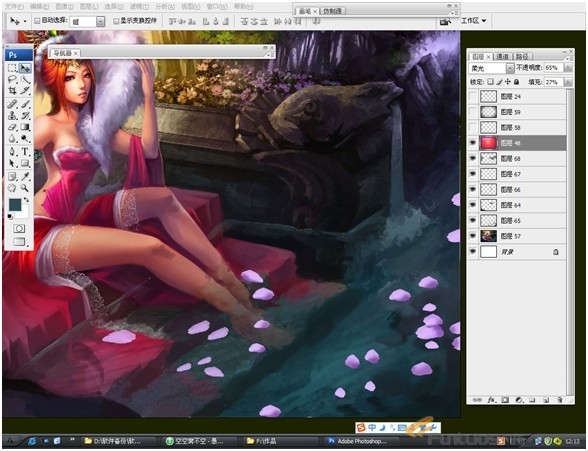Open the workspace dropdown
The width and height of the screenshot is (588, 451).
point(474,21)
